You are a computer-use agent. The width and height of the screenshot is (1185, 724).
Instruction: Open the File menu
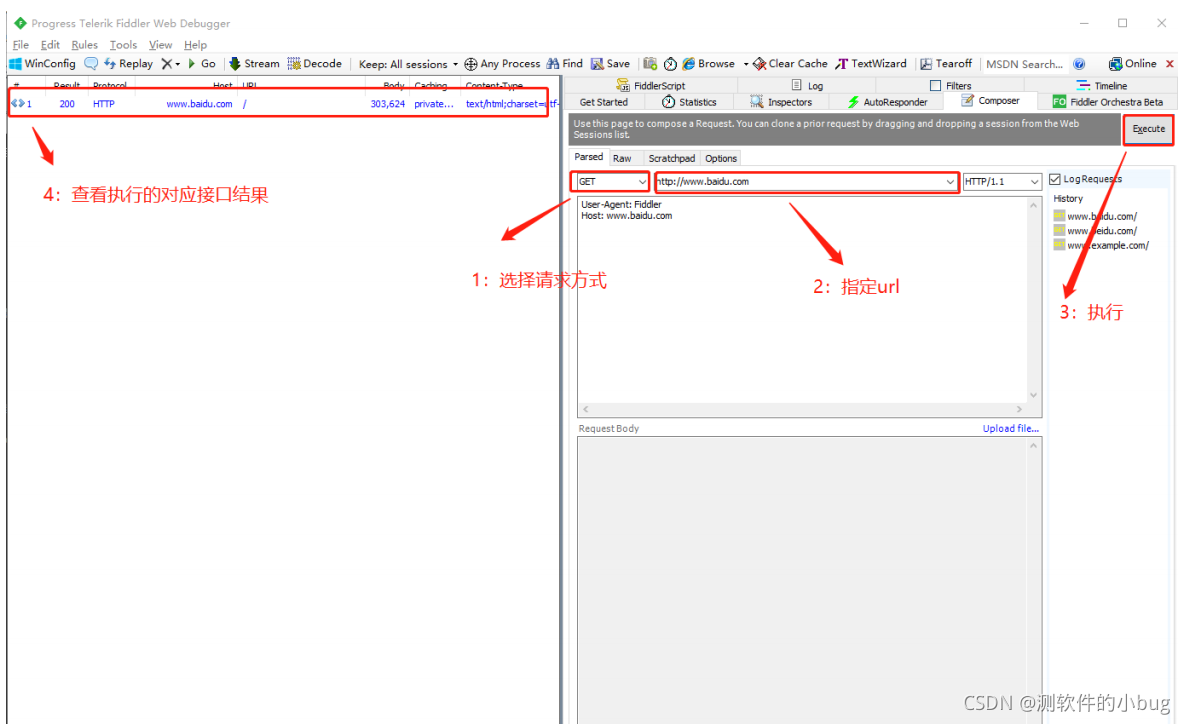(x=20, y=45)
